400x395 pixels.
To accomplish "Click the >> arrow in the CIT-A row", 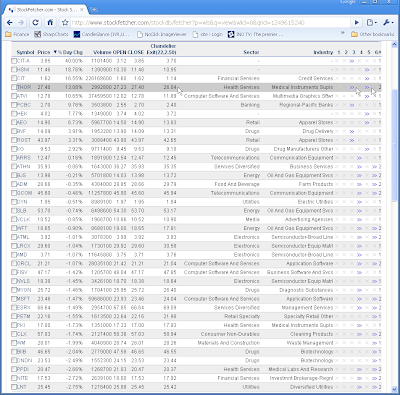I will pos(352,61).
